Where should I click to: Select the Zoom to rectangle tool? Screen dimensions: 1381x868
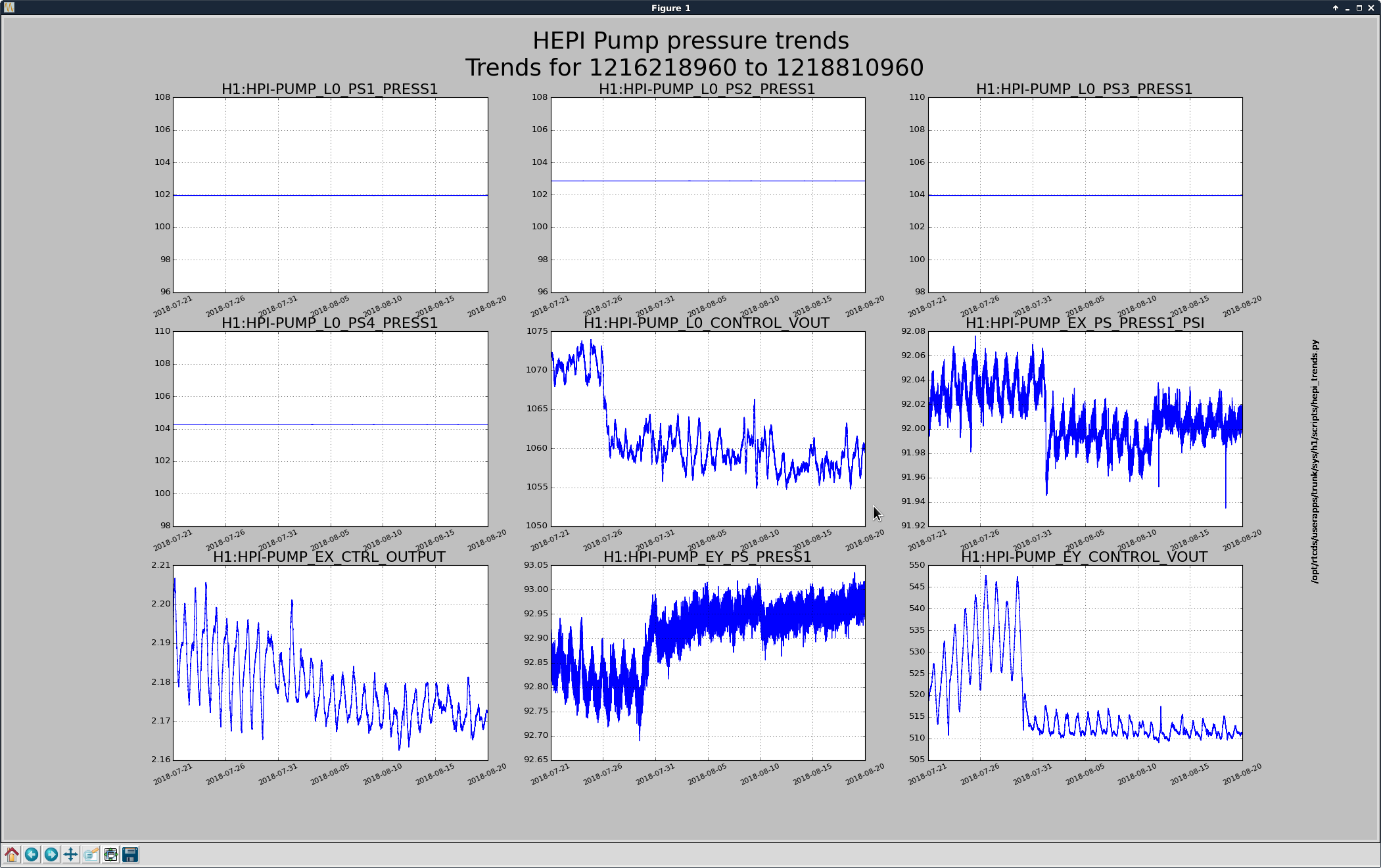[91, 854]
